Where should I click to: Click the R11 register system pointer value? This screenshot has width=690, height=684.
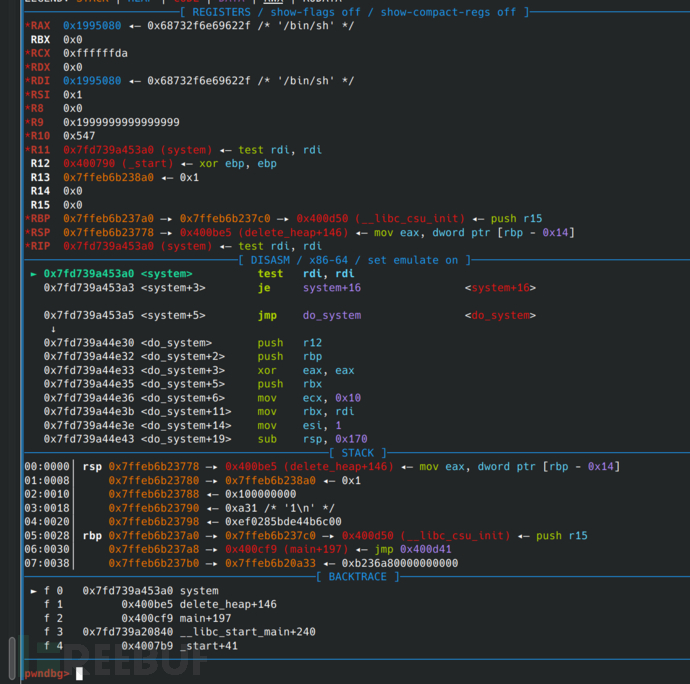[138, 150]
